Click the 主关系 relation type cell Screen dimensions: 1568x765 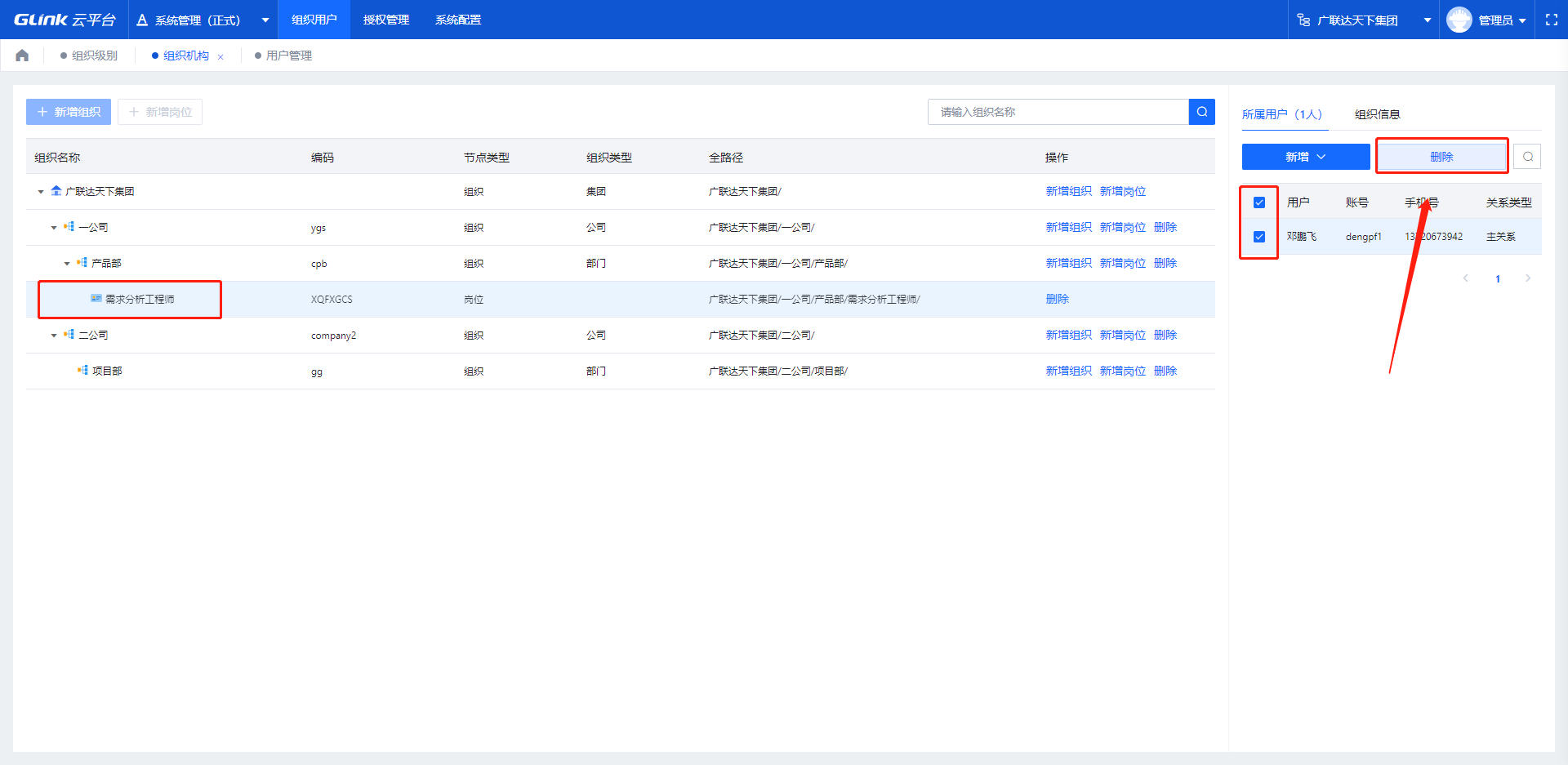click(x=1501, y=237)
